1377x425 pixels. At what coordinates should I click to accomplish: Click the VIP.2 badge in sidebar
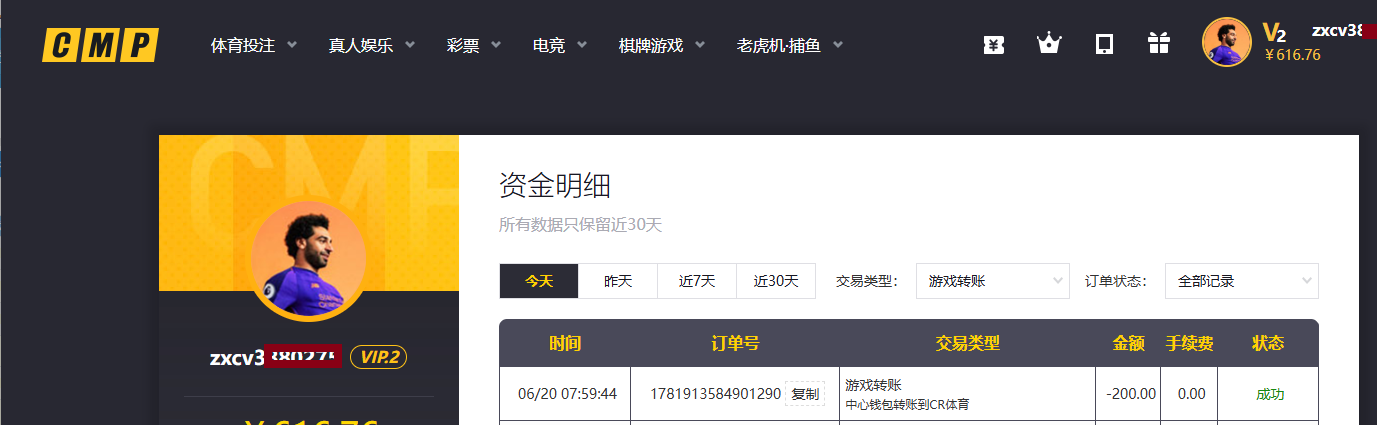(378, 357)
